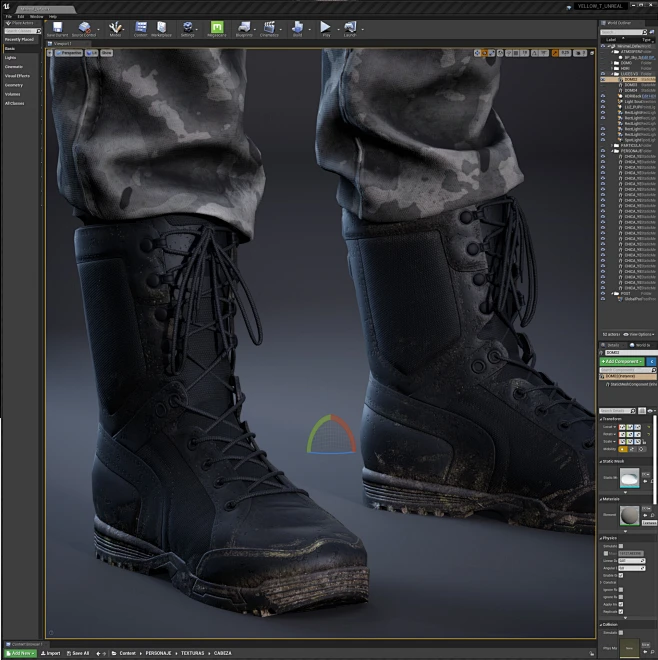
Task: Toggle scale snapping in viewport toolbar
Action: point(555,53)
